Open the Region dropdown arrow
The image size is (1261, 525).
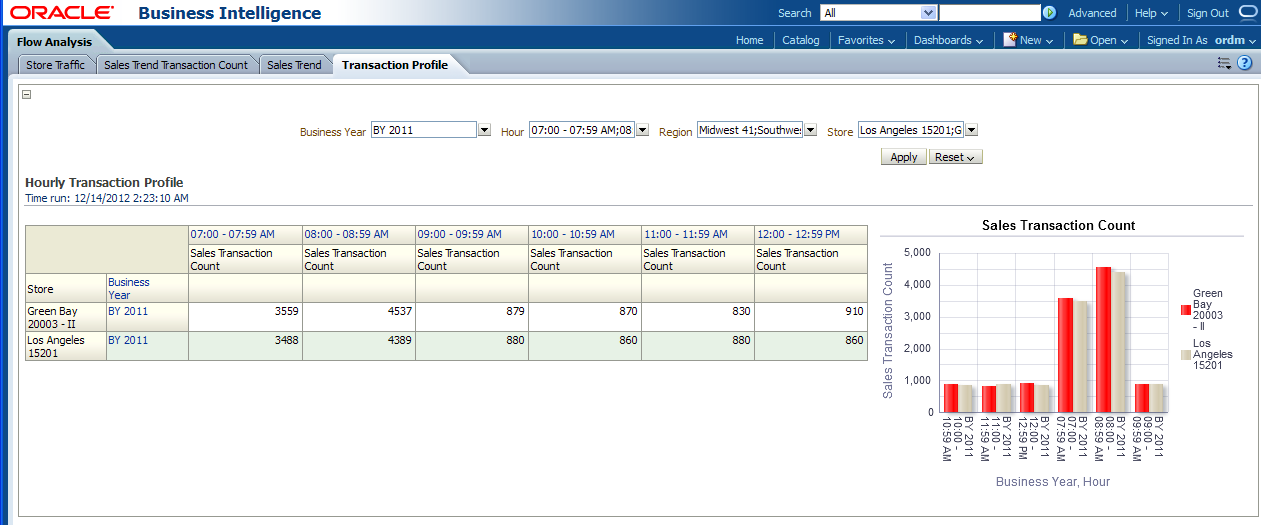coord(810,130)
